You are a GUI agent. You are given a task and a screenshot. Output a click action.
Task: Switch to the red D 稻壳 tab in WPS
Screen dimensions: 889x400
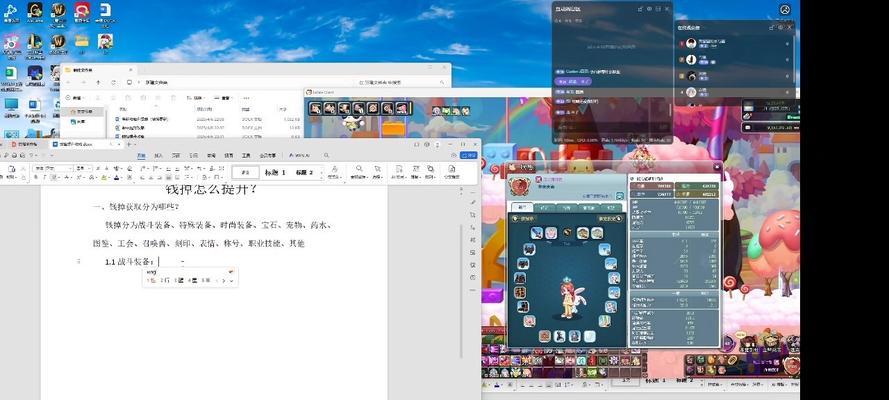coord(22,144)
